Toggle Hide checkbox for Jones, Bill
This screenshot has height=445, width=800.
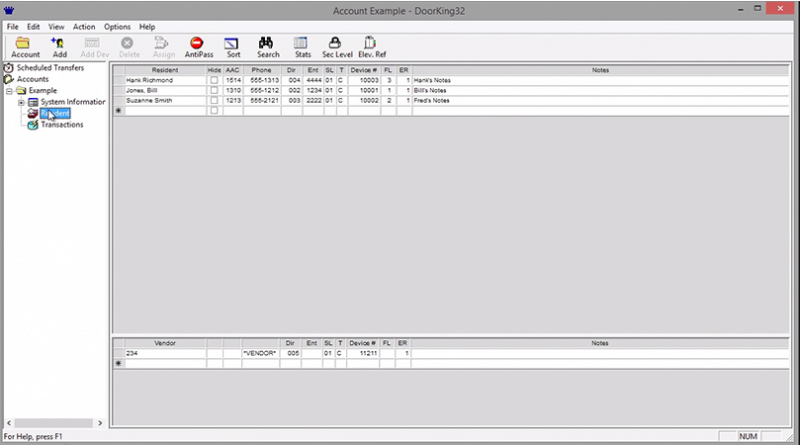(214, 90)
